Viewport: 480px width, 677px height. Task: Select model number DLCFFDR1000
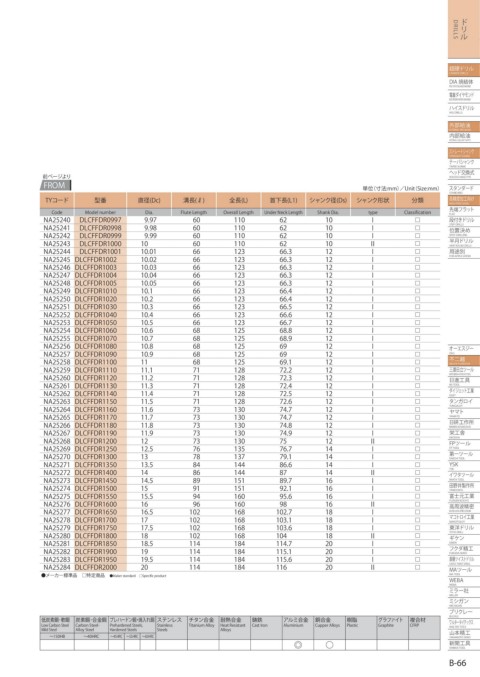pos(101,244)
